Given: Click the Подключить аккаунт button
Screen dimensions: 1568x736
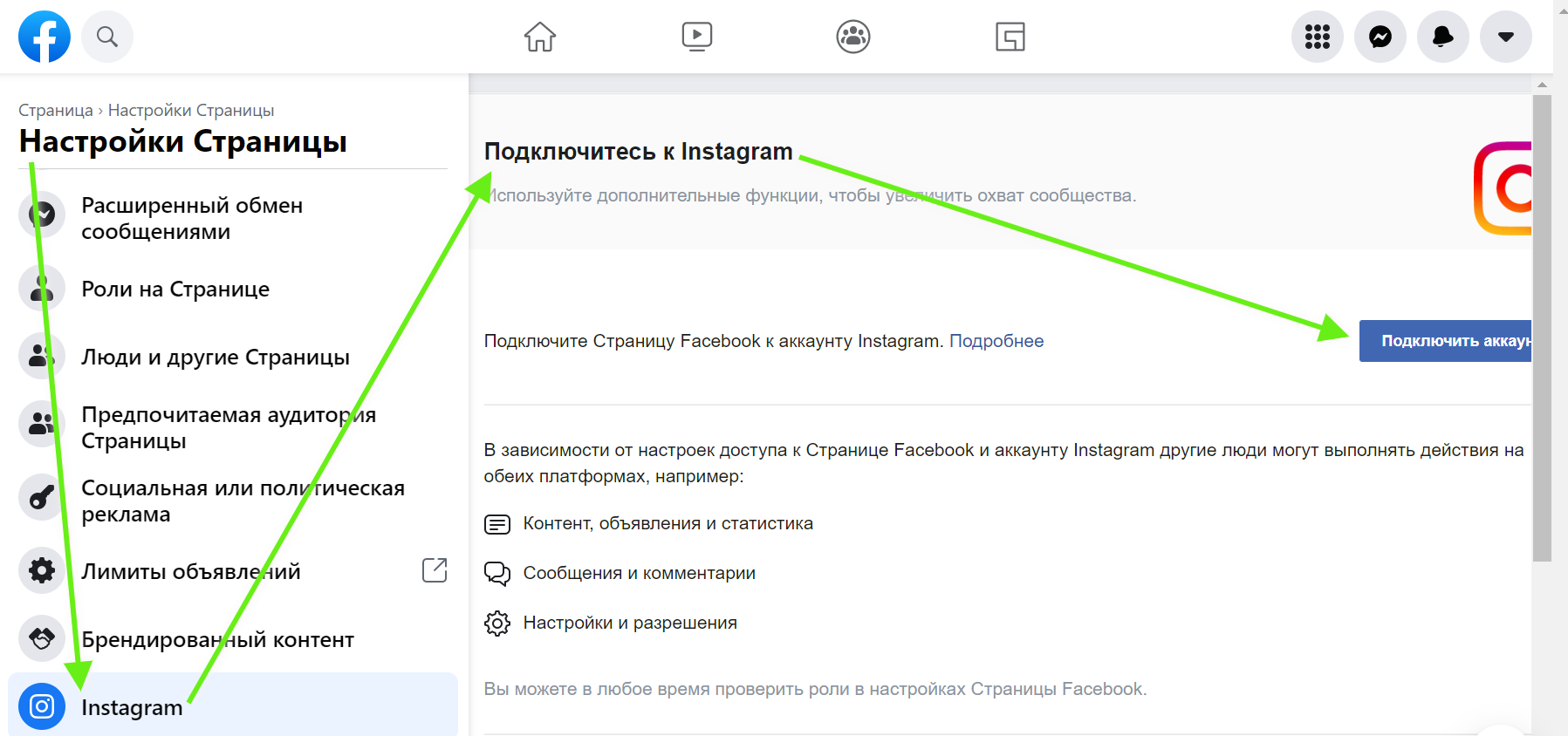Looking at the screenshot, I should 1446,341.
